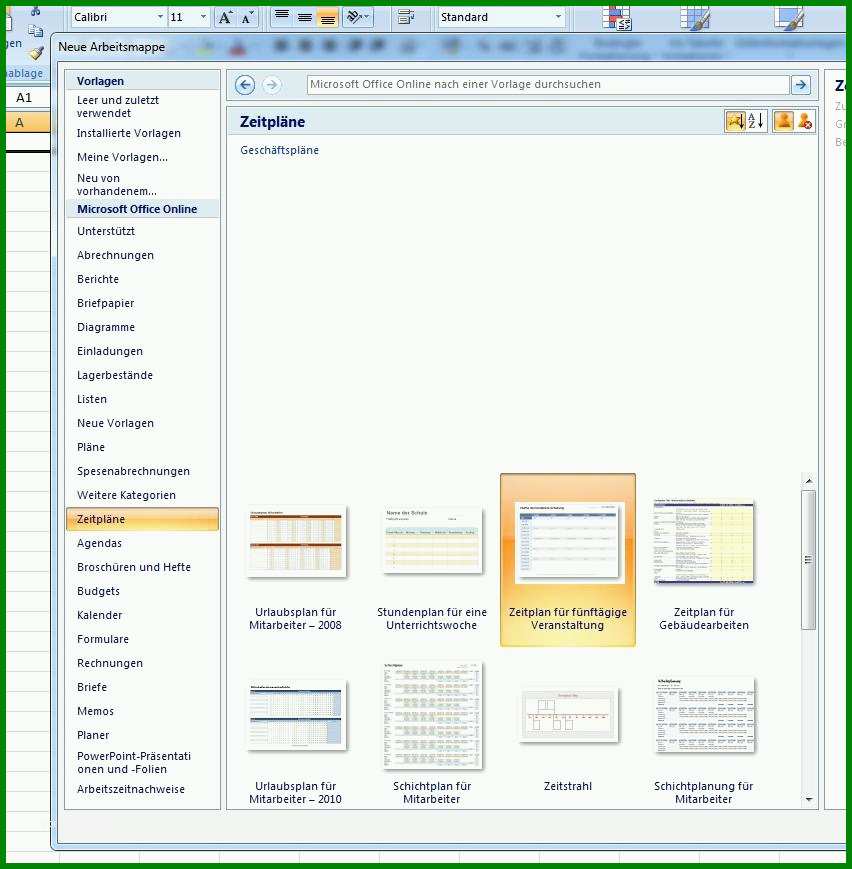Select the Zeitstrahl template
This screenshot has width=852, height=869.
click(x=568, y=734)
